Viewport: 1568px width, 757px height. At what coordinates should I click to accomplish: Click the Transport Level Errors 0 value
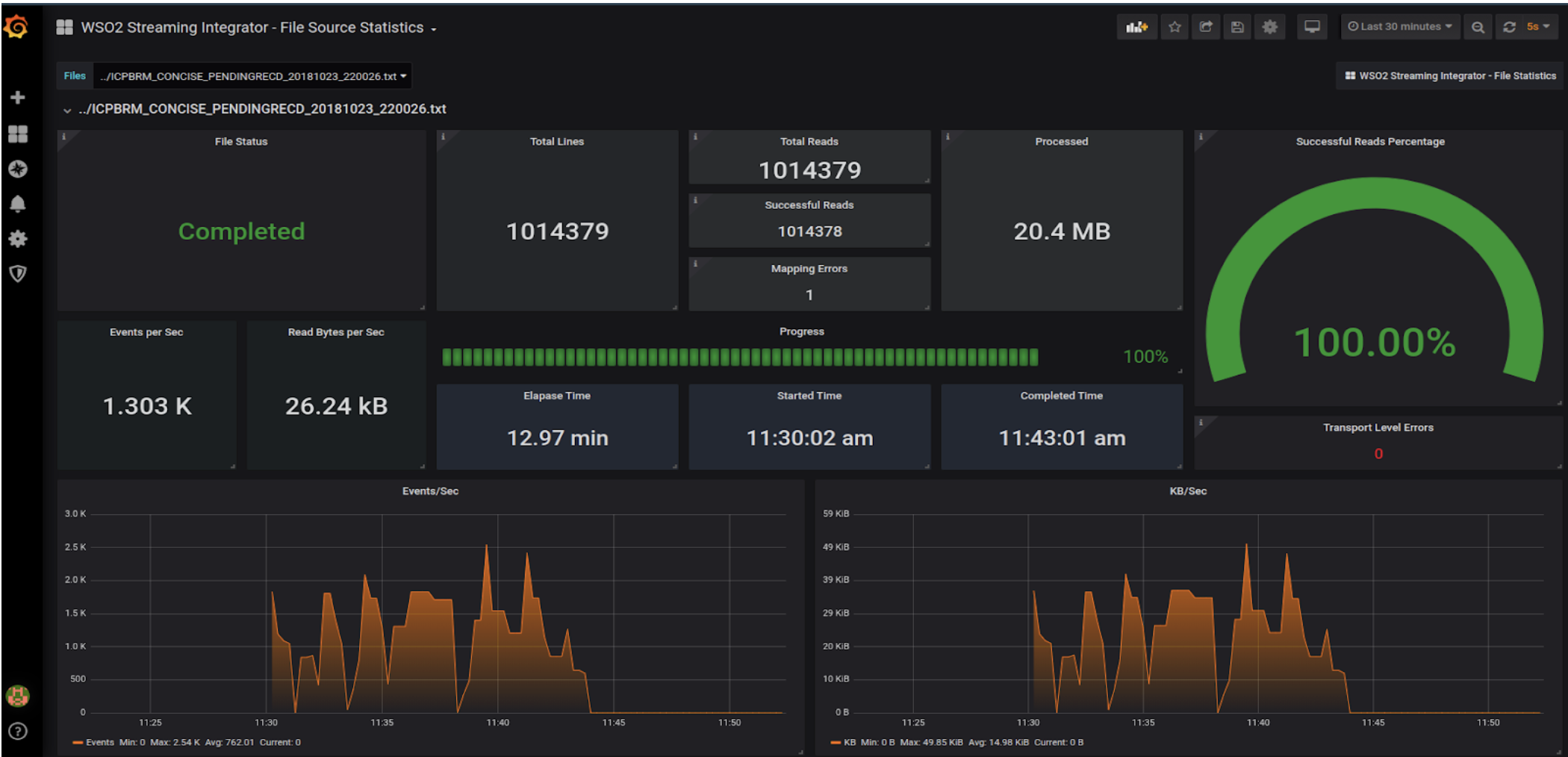tap(1378, 454)
